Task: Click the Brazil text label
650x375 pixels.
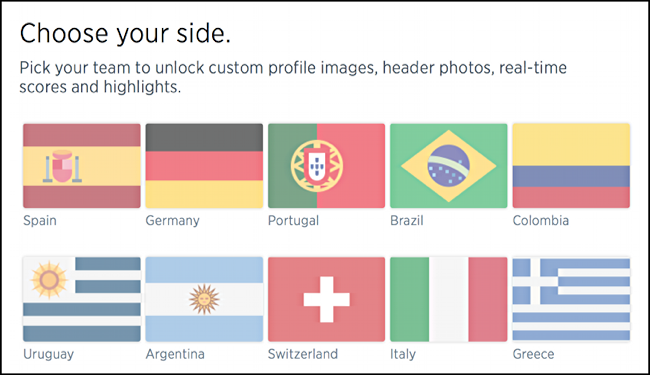Action: 407,220
